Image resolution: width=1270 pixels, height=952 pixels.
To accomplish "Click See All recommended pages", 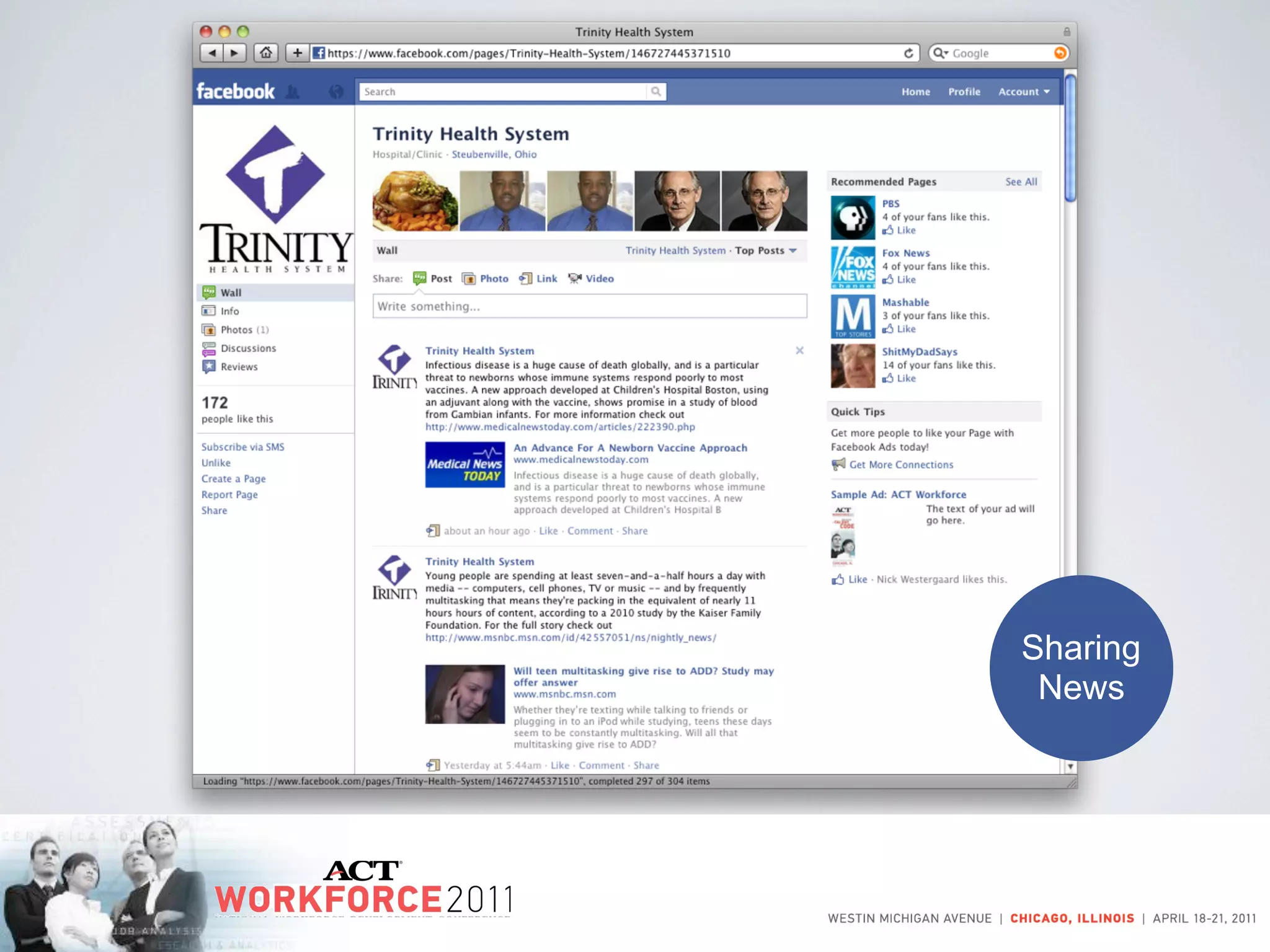I will click(1021, 182).
